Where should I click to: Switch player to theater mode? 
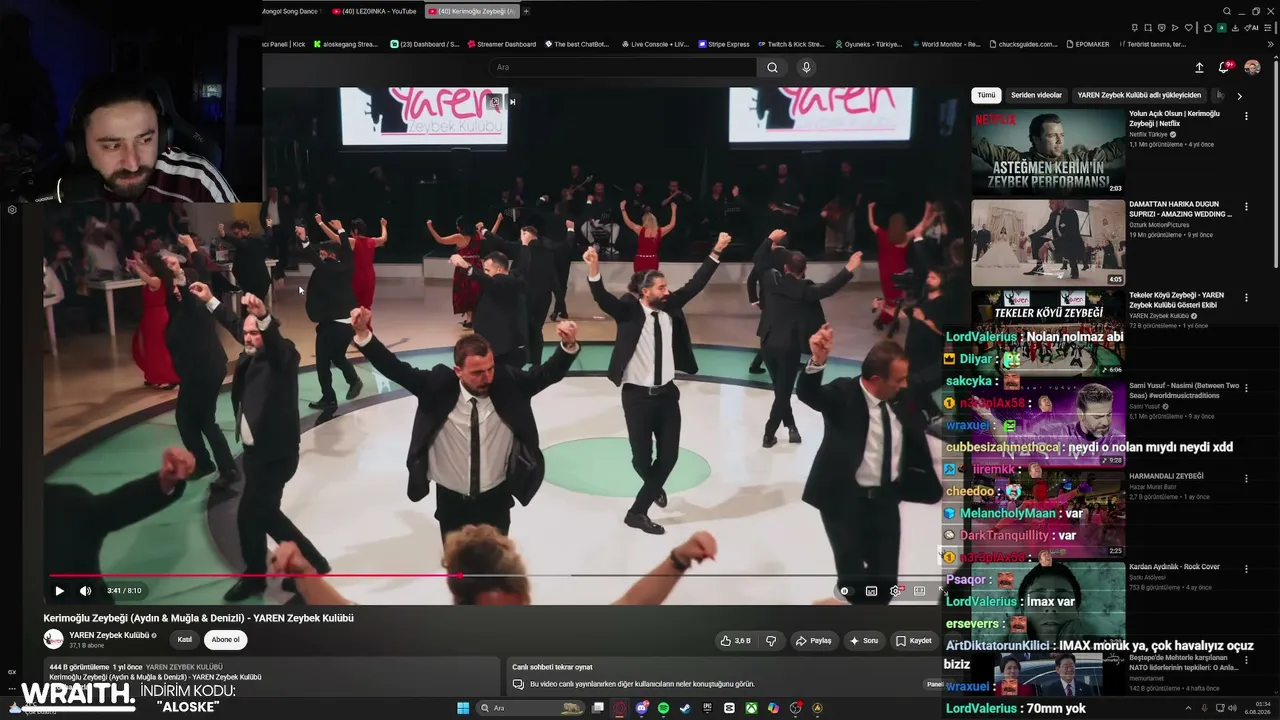(x=920, y=591)
